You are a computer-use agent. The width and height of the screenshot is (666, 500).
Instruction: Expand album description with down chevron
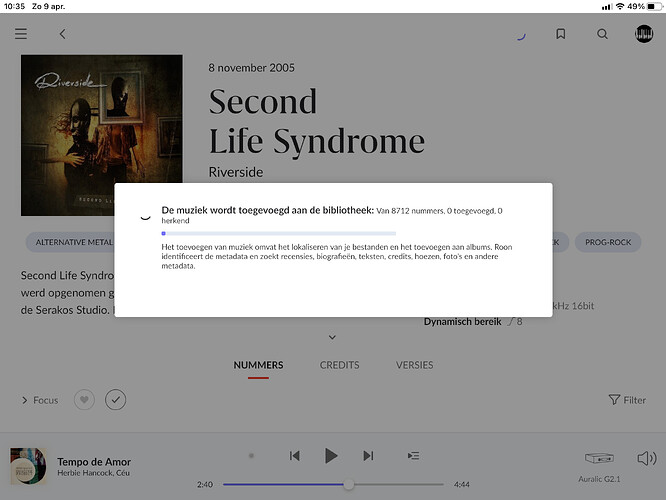tap(333, 337)
